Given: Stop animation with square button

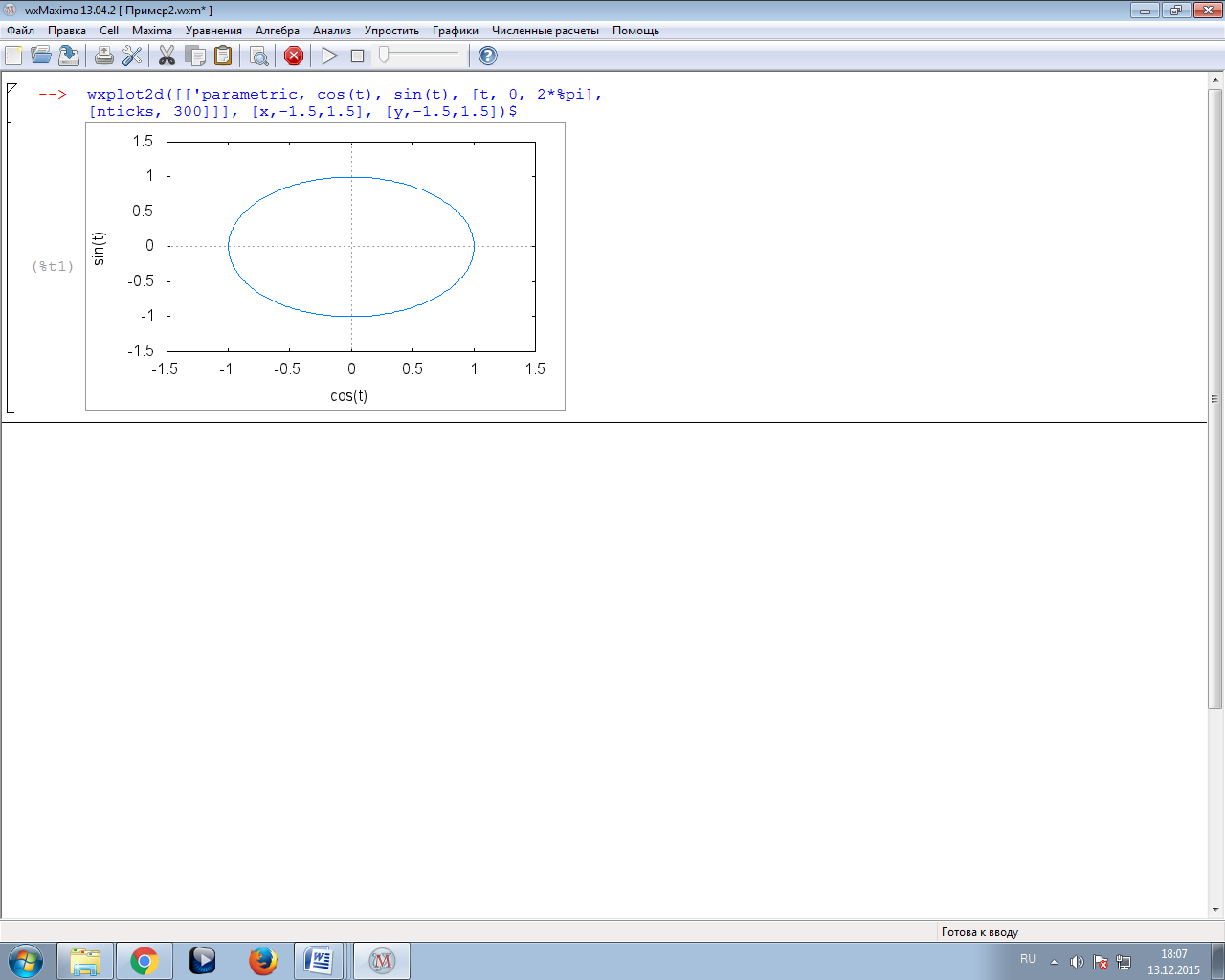Looking at the screenshot, I should click(x=357, y=56).
